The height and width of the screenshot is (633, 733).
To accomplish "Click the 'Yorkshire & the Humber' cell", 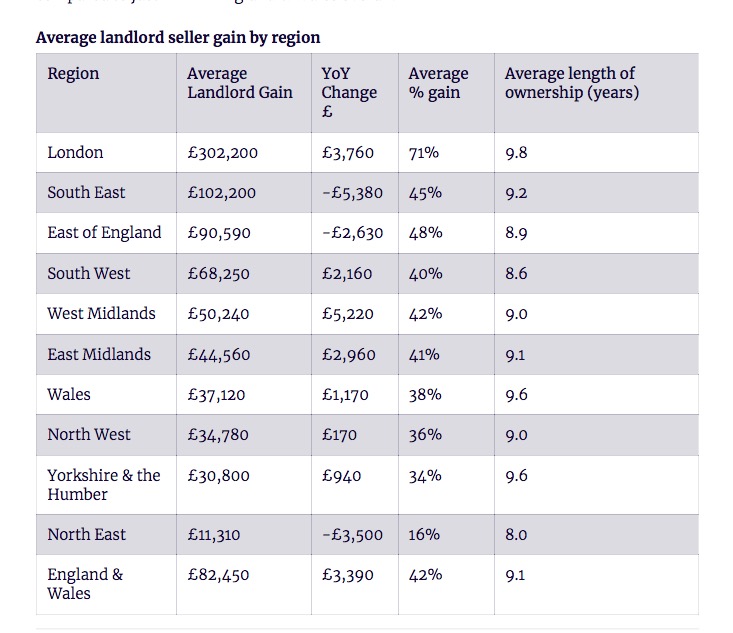I will click(x=103, y=484).
